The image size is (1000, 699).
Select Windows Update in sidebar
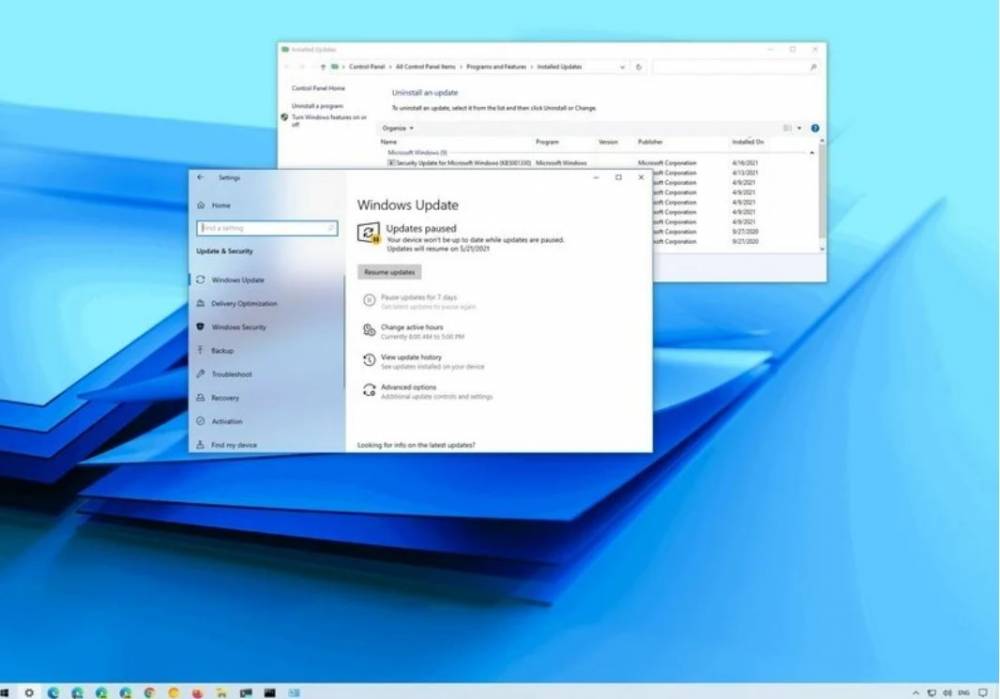237,280
